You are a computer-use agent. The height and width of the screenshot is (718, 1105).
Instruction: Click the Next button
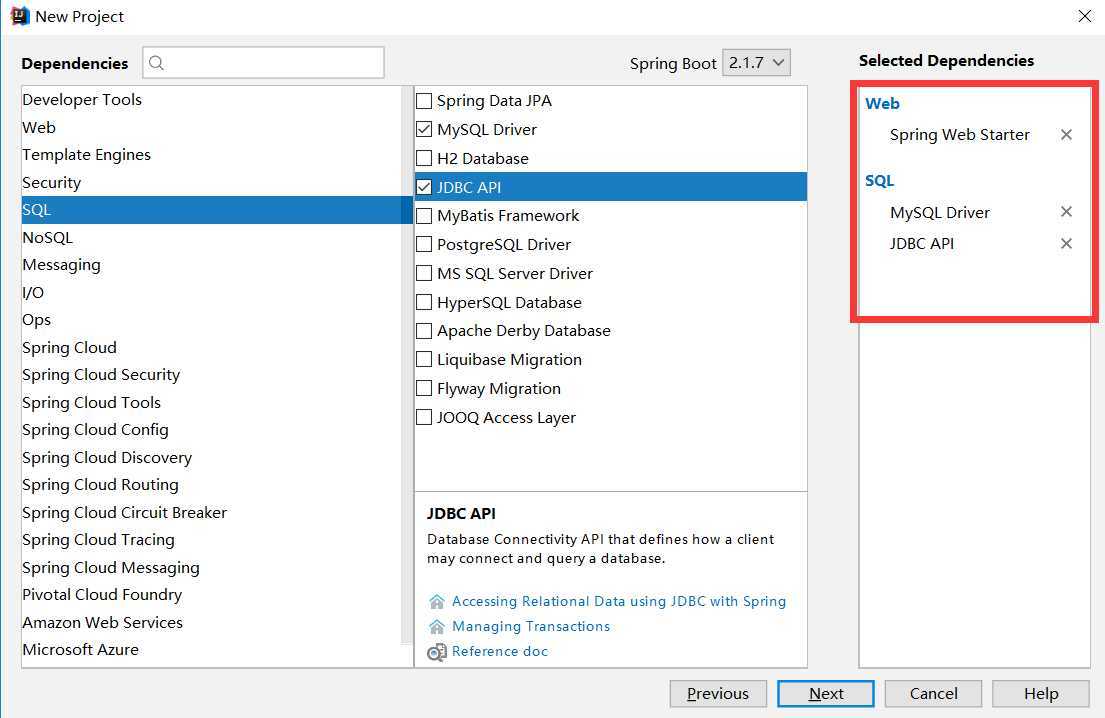point(826,694)
